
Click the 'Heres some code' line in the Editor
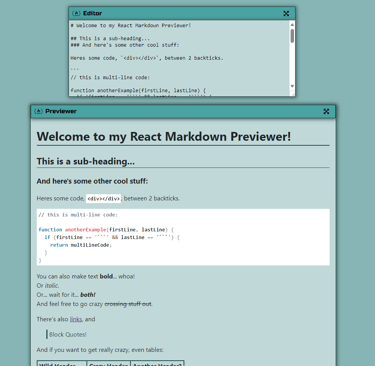[x=147, y=58]
